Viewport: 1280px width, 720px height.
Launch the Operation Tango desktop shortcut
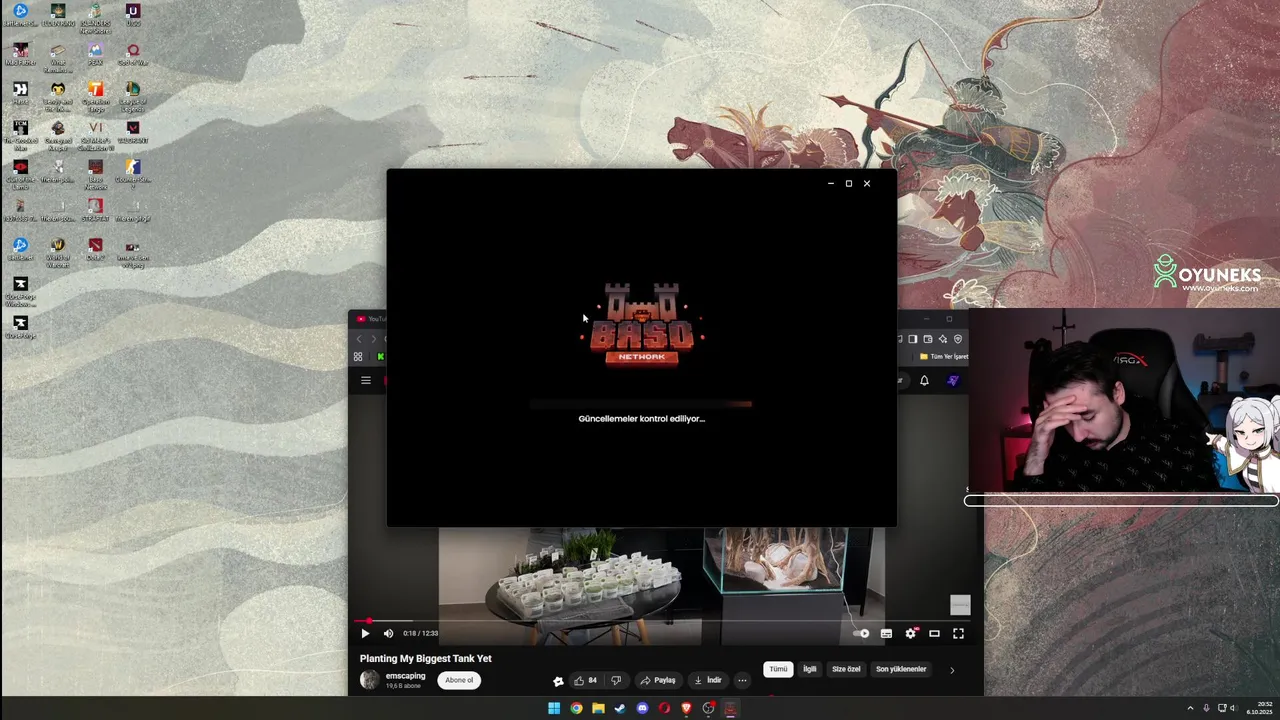95,95
